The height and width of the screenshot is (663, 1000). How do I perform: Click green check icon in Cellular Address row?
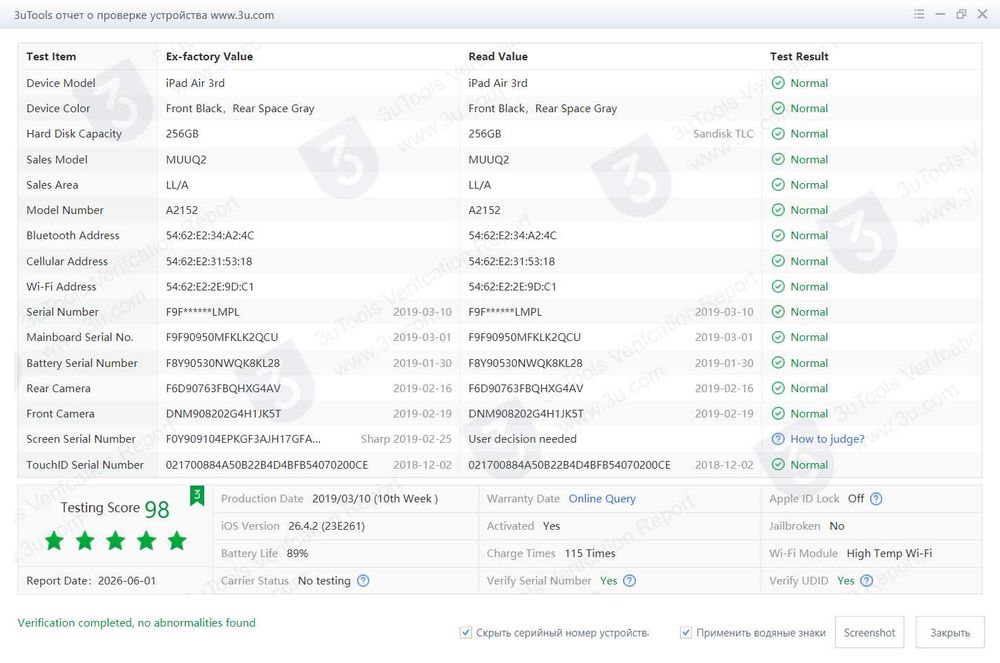pyautogui.click(x=778, y=261)
